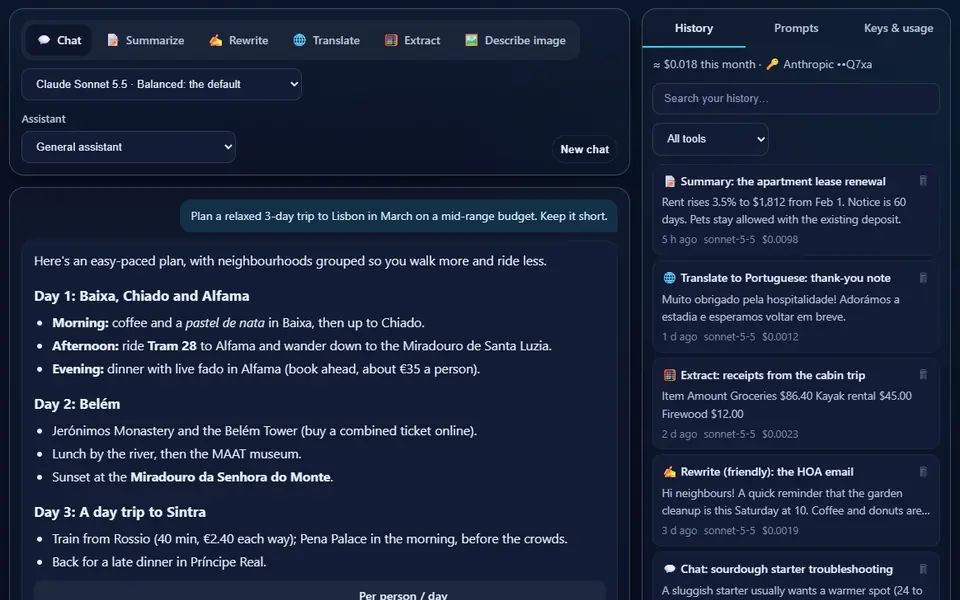Open the History tab
The width and height of the screenshot is (960, 600).
pos(694,28)
